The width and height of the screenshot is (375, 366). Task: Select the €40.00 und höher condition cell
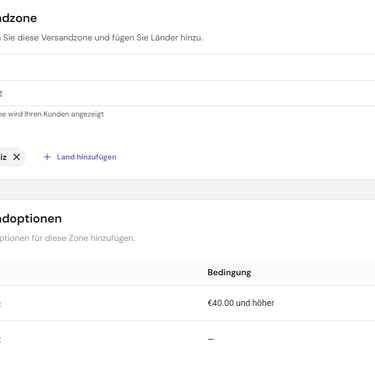tap(241, 303)
